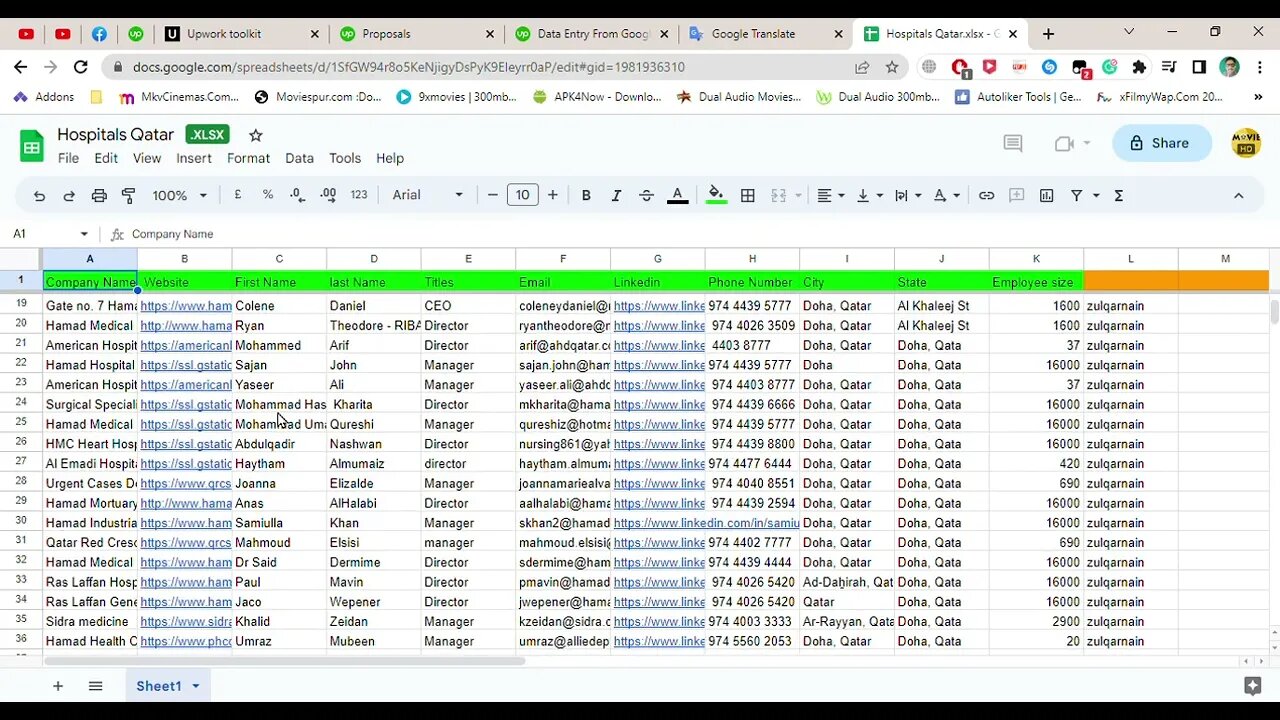Open the filter views dropdown arrow
The height and width of the screenshot is (720, 1280).
[x=1096, y=196]
